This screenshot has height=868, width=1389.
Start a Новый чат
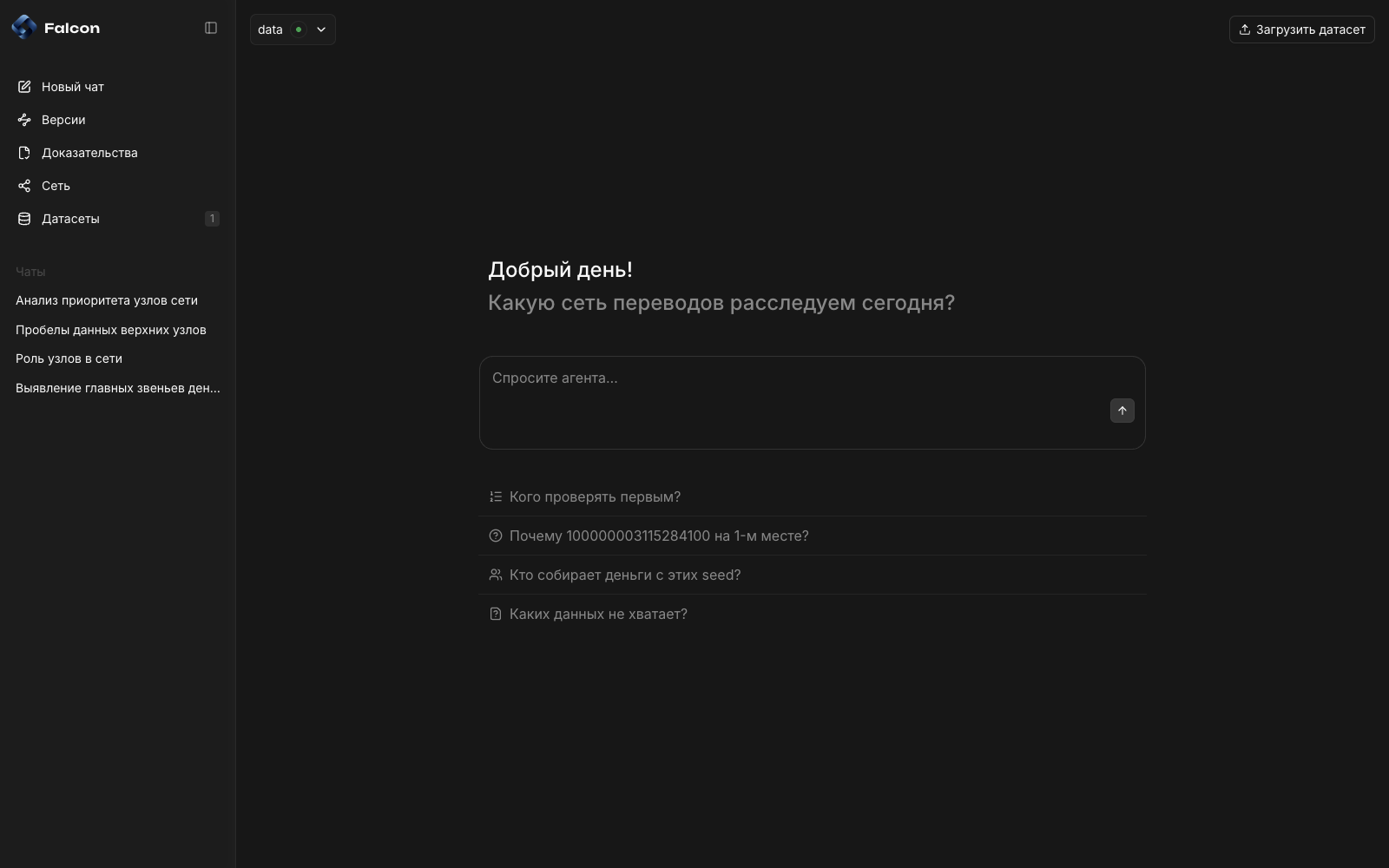tap(118, 87)
